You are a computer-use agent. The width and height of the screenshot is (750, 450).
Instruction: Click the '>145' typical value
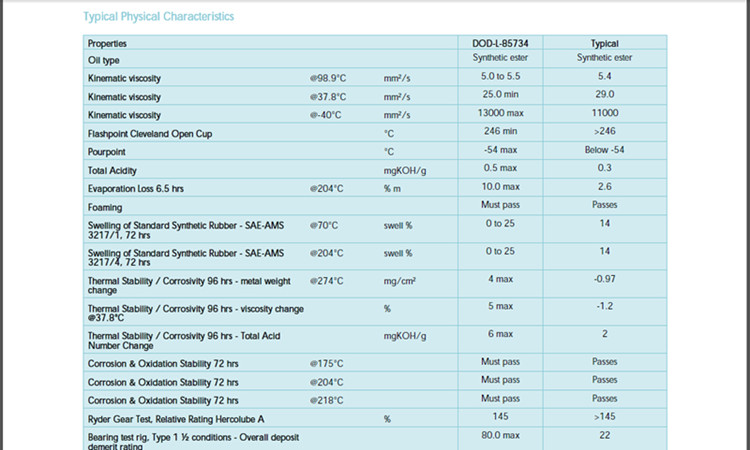pyautogui.click(x=605, y=417)
